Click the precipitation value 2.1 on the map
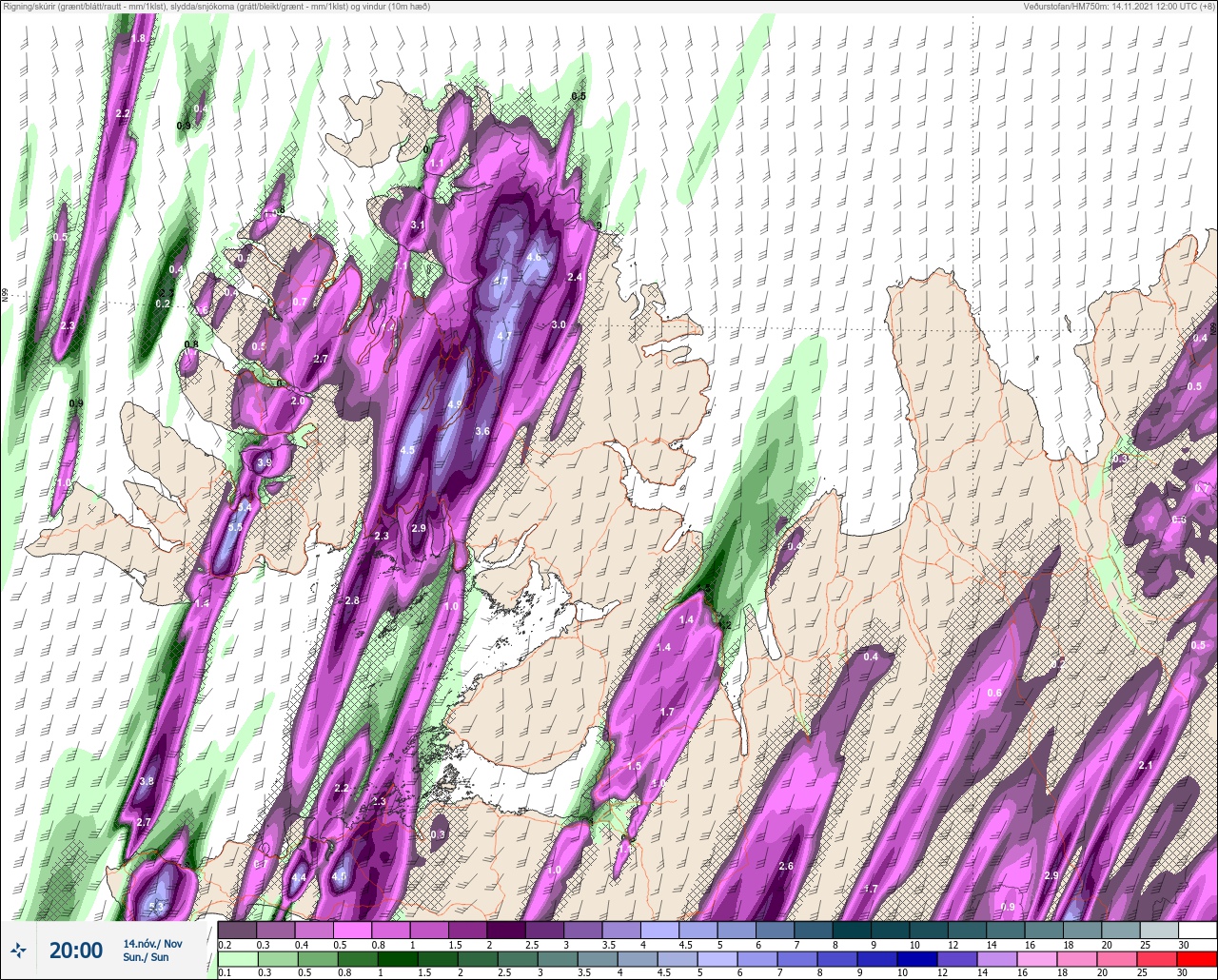 point(1146,765)
